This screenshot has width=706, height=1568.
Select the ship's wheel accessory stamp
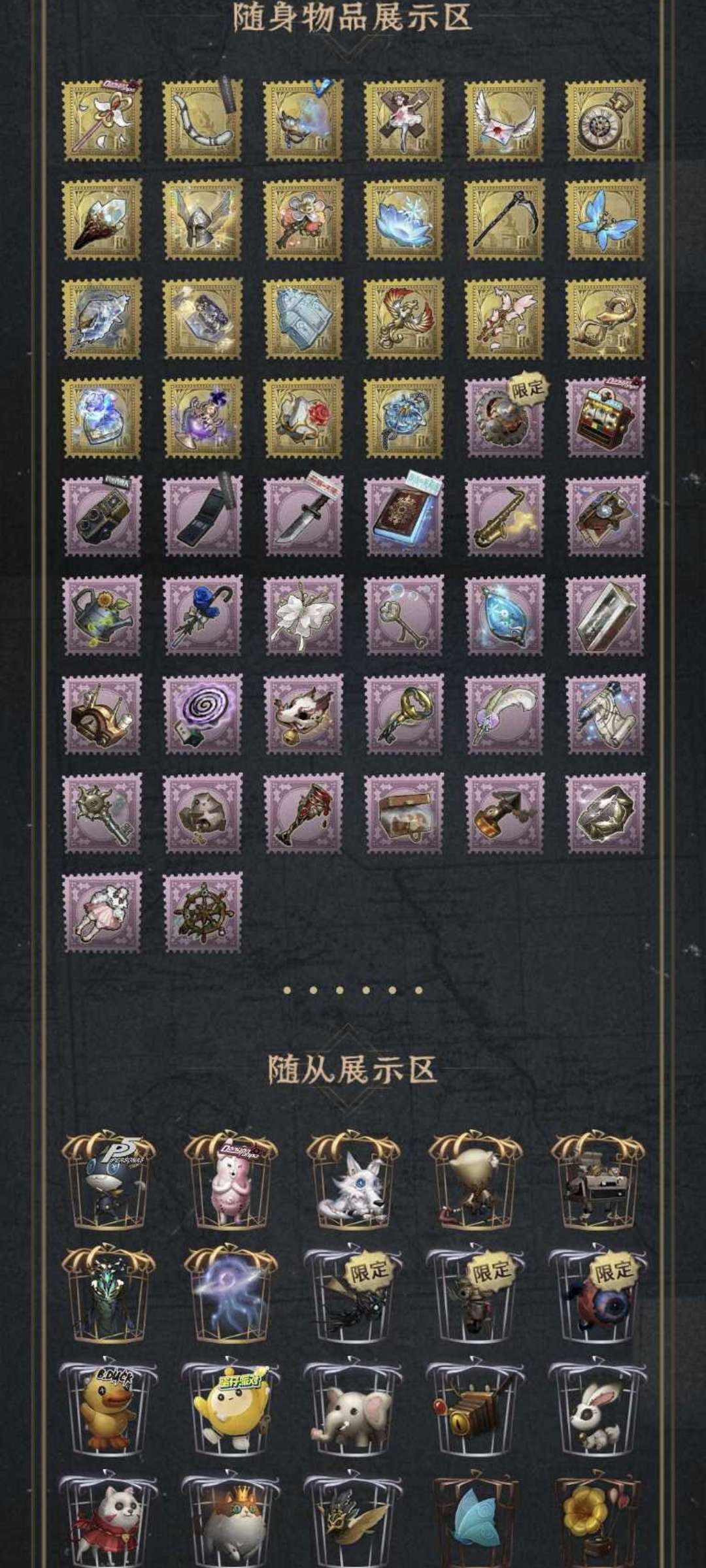[x=202, y=913]
